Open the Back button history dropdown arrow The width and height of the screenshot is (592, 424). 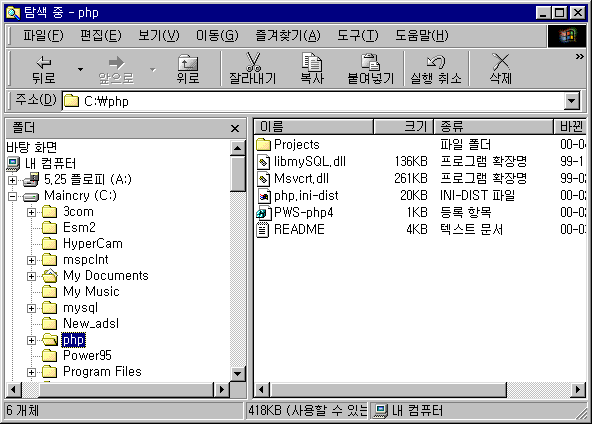click(80, 69)
